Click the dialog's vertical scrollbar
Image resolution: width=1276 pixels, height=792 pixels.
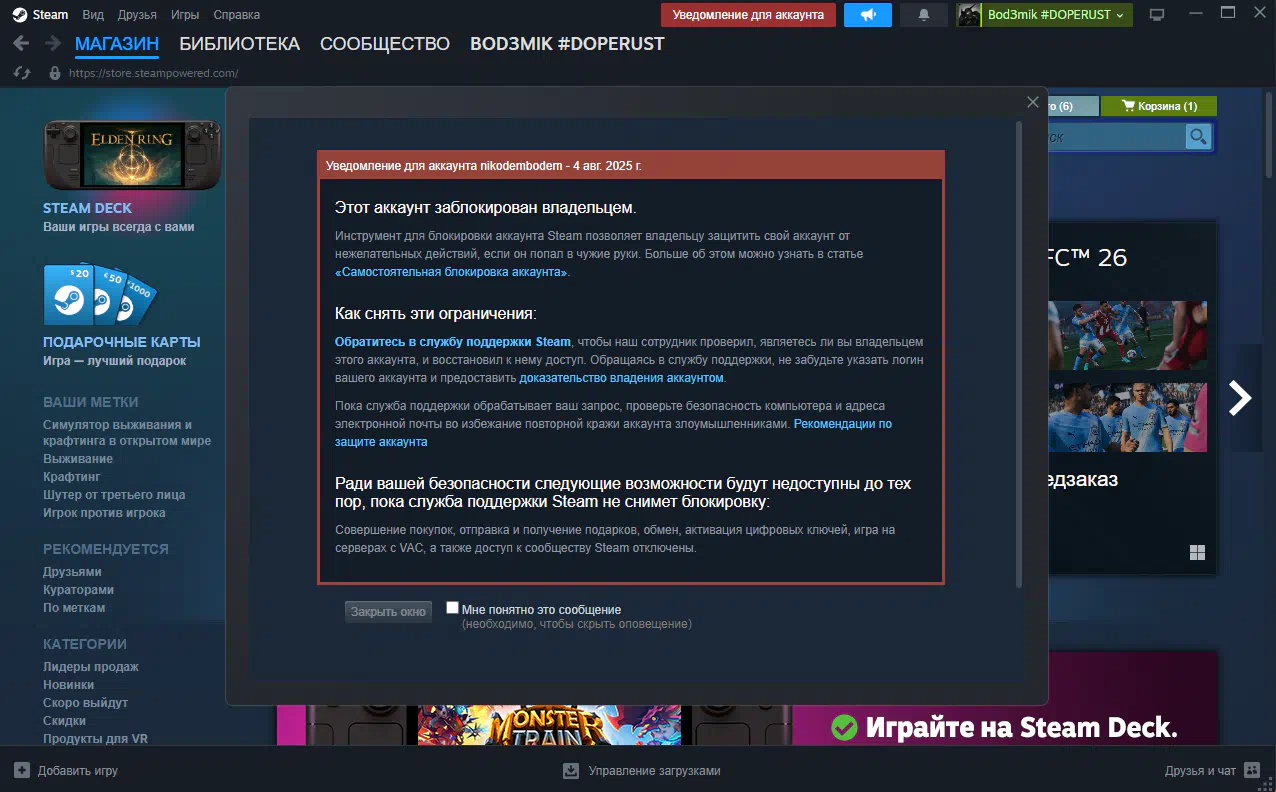pyautogui.click(x=1019, y=355)
